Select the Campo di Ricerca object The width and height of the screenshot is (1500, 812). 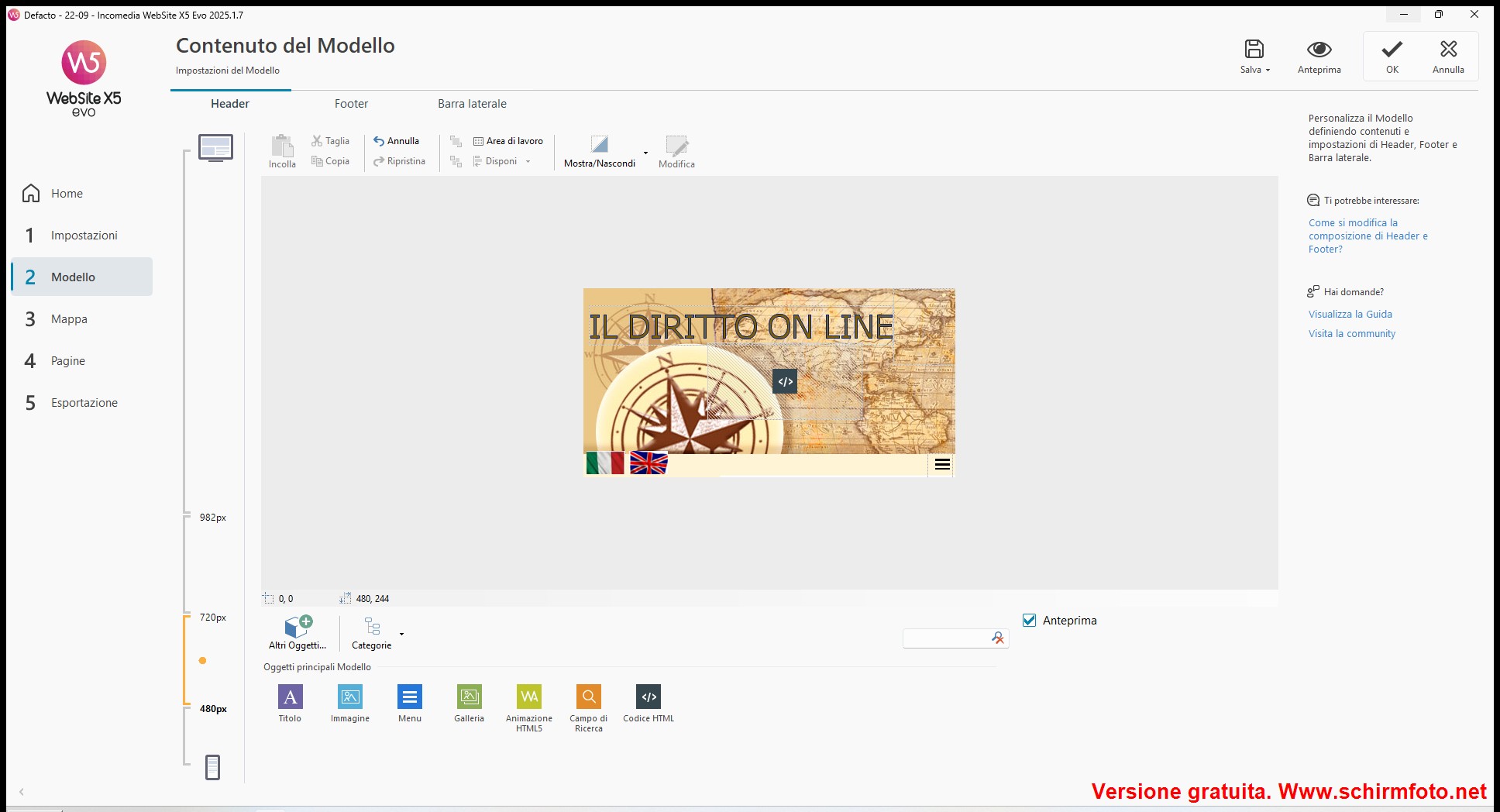[589, 697]
